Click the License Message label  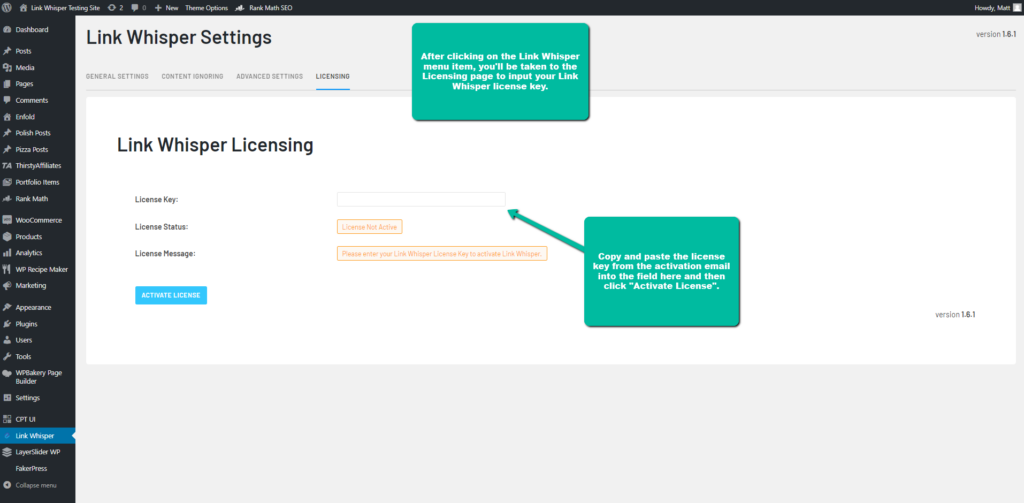click(165, 253)
